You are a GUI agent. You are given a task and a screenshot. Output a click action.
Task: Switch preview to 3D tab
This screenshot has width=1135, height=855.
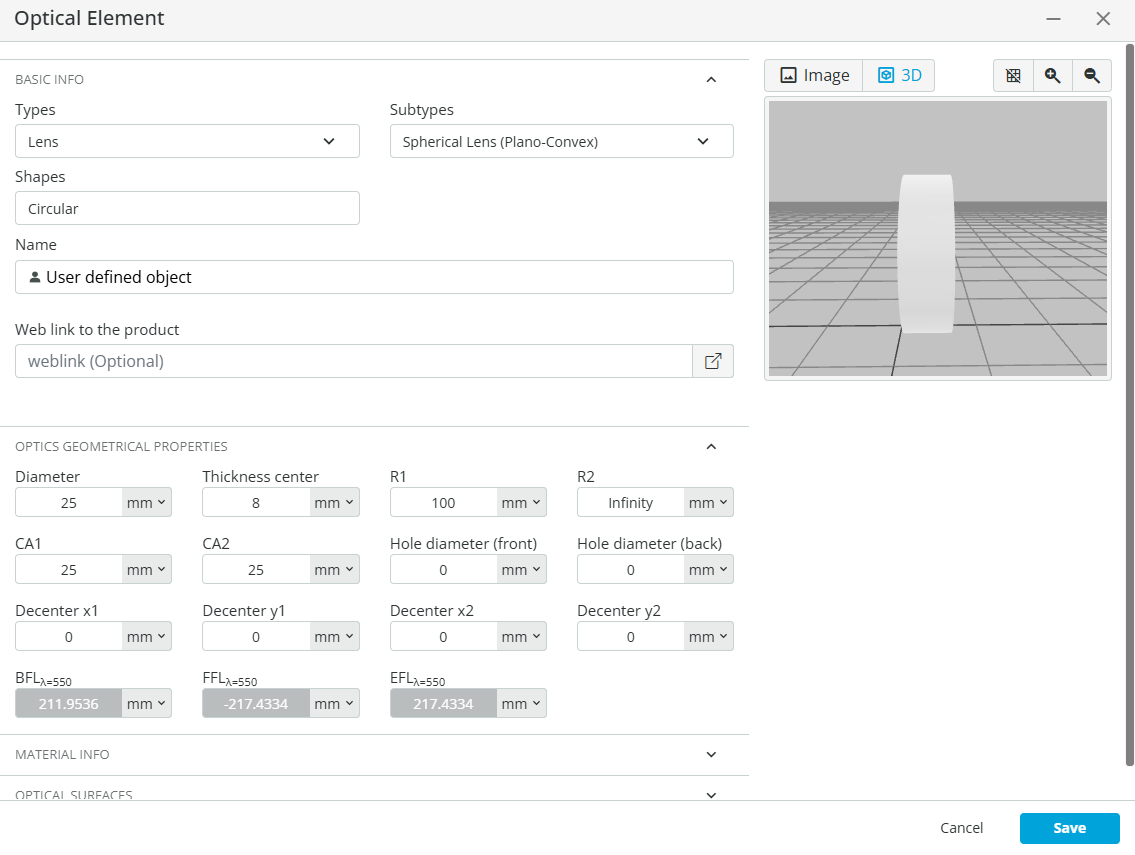click(899, 75)
